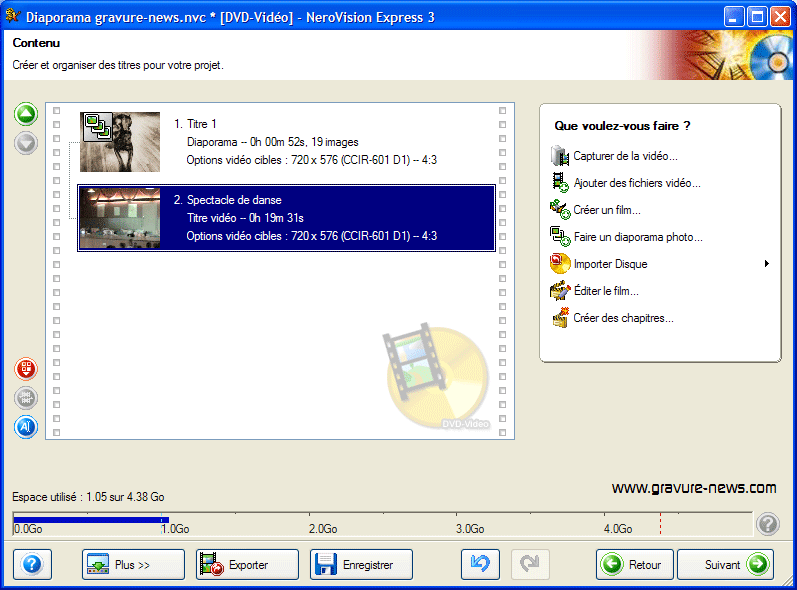Move selected title up with green arrow
The height and width of the screenshot is (590, 797).
26,114
